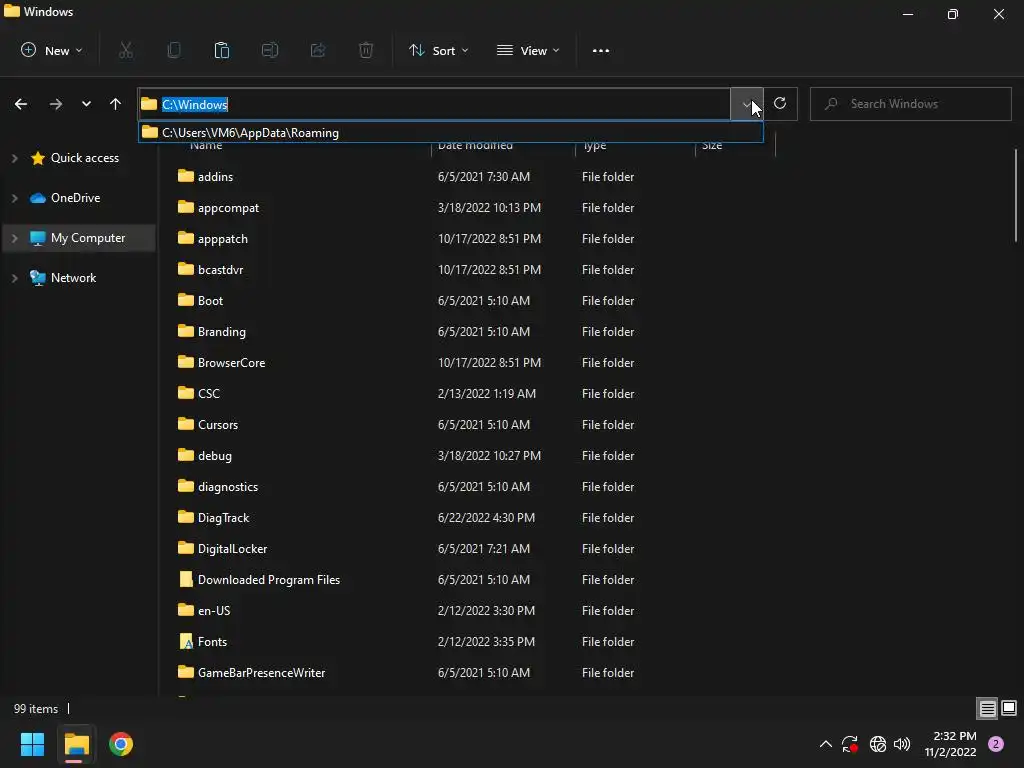Go back with the left arrow
Viewport: 1024px width, 768px height.
pyautogui.click(x=21, y=104)
